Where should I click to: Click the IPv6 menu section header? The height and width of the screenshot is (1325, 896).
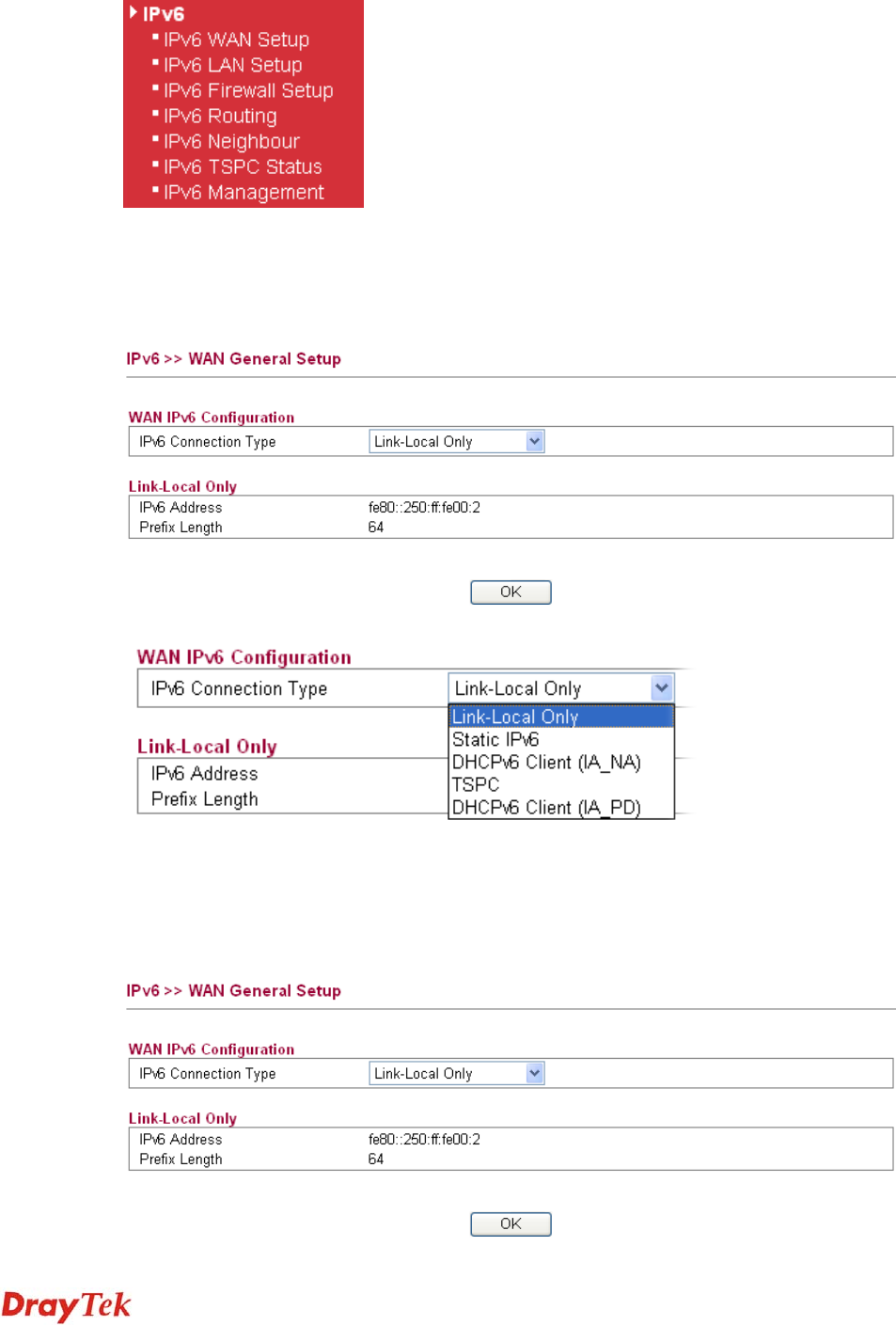tap(164, 14)
